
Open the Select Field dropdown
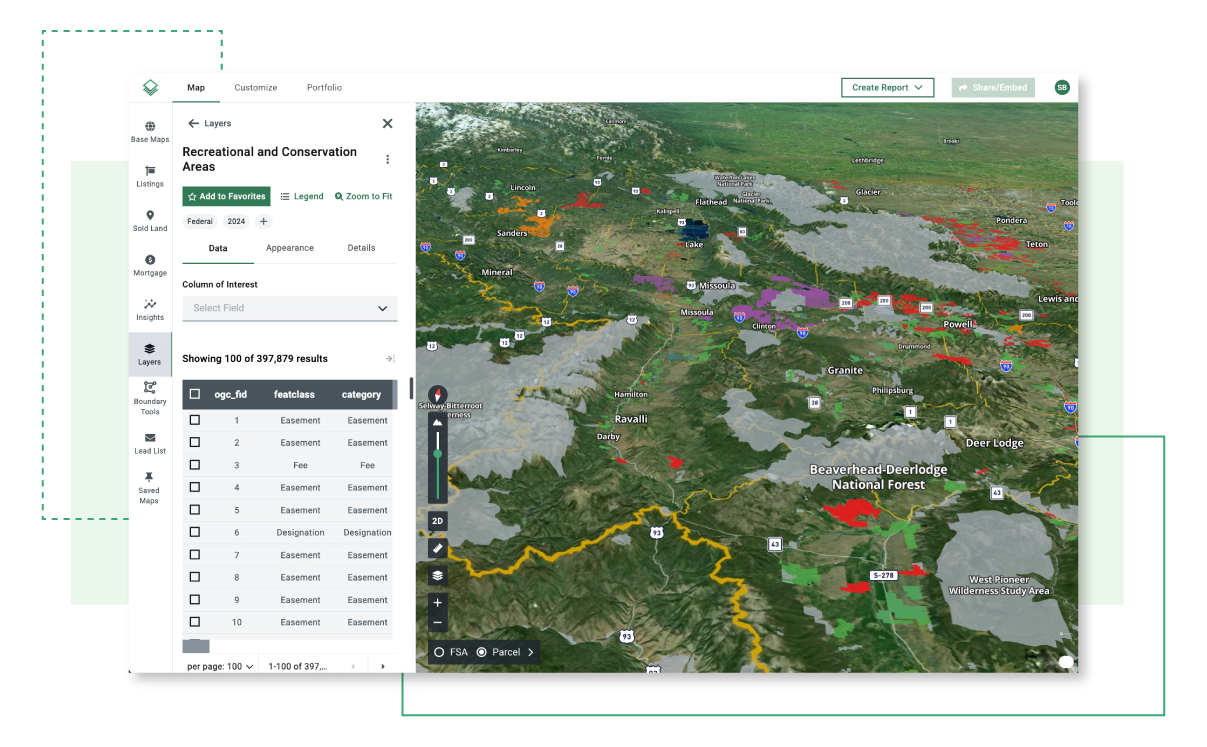289,308
